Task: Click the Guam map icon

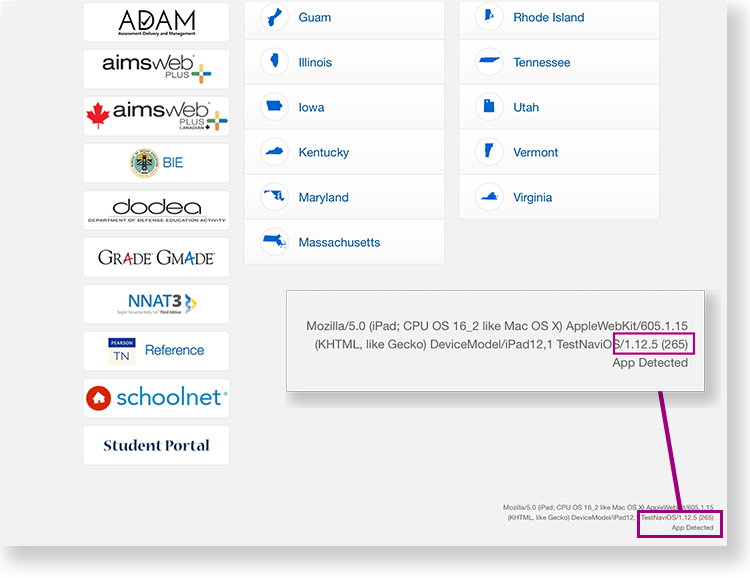Action: tap(273, 18)
